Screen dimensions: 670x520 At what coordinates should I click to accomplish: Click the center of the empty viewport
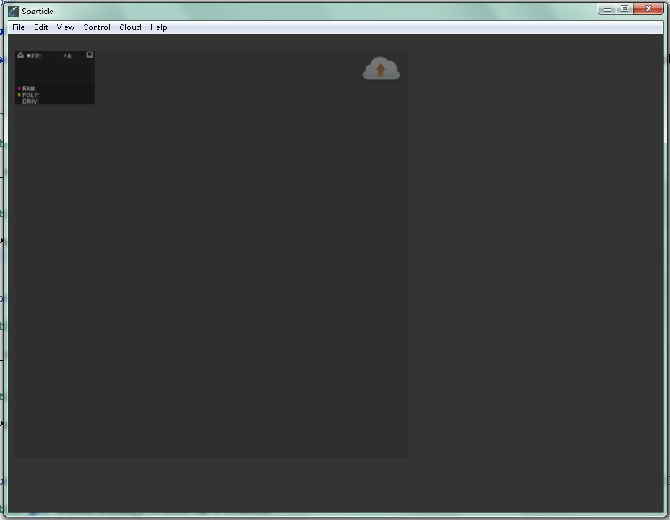[x=211, y=254]
